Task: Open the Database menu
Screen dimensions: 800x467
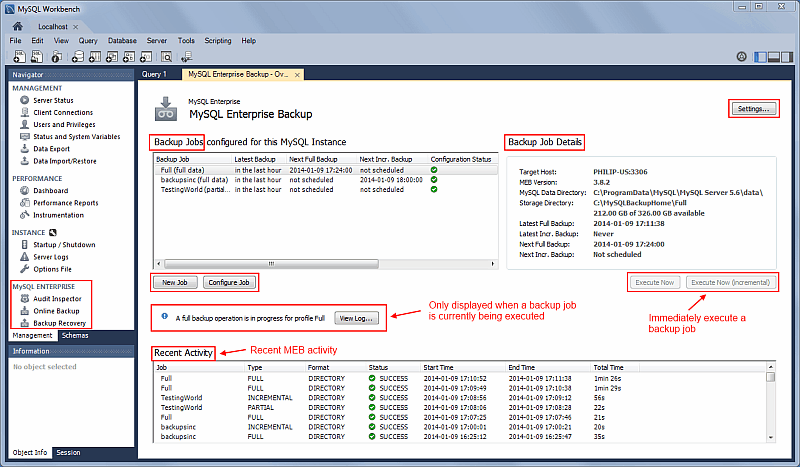Action: pos(122,41)
